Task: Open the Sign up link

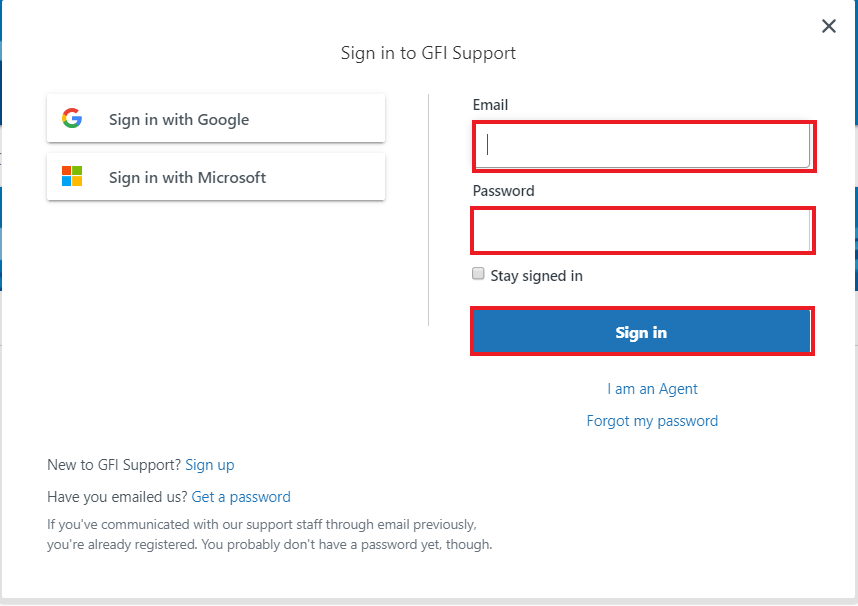Action: 210,465
